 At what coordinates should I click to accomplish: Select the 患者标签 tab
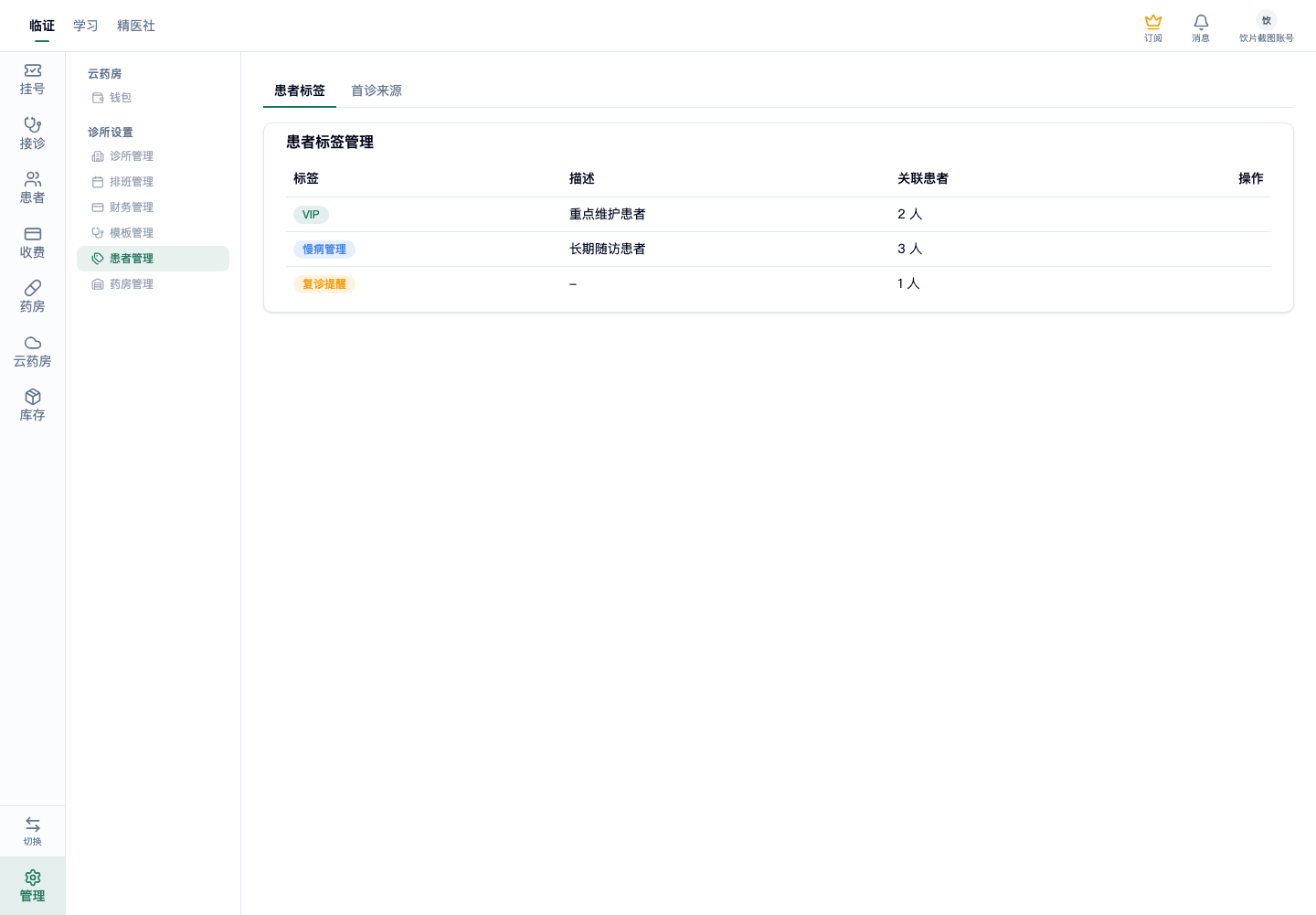tap(300, 90)
